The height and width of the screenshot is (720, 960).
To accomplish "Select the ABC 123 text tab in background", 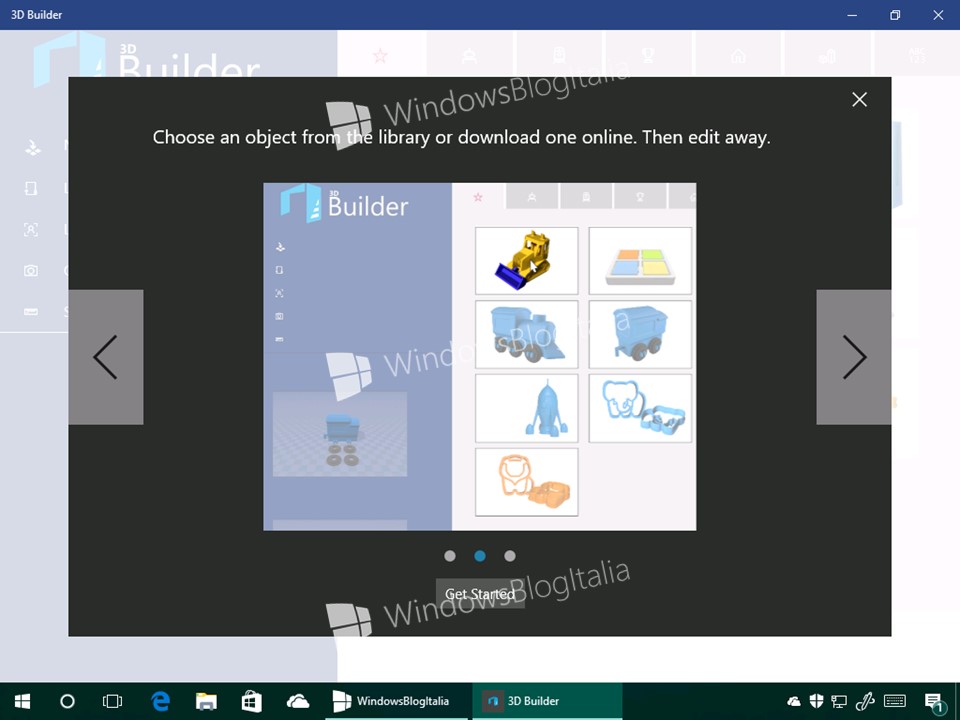I will point(917,56).
